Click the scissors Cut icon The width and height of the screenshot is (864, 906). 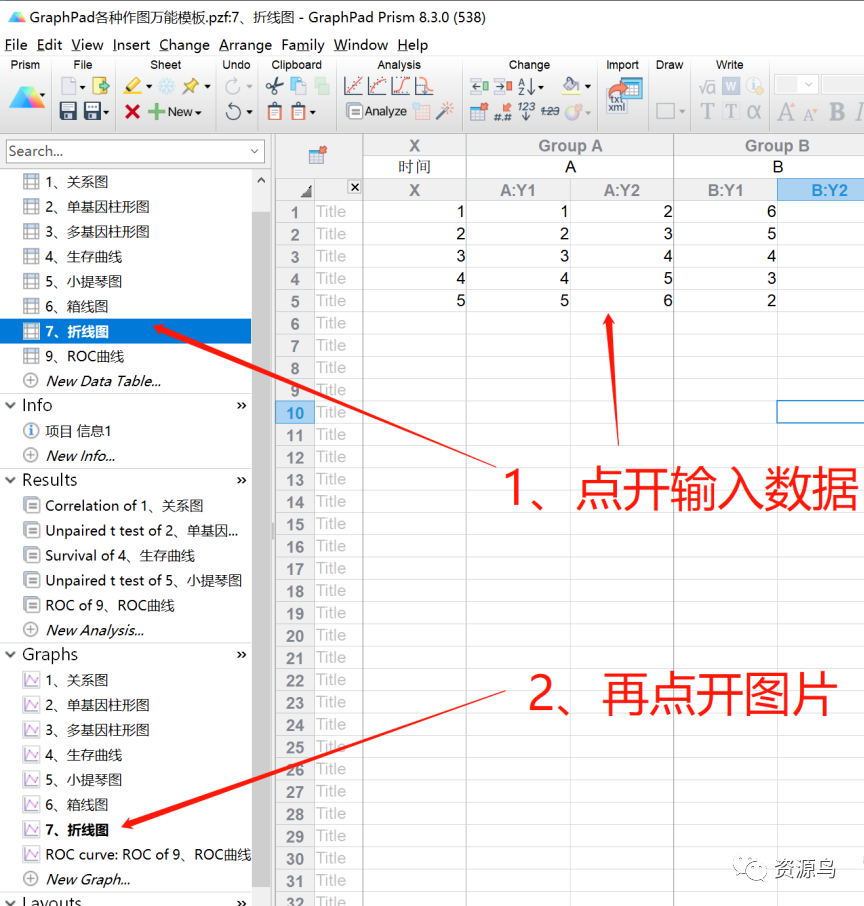(275, 87)
